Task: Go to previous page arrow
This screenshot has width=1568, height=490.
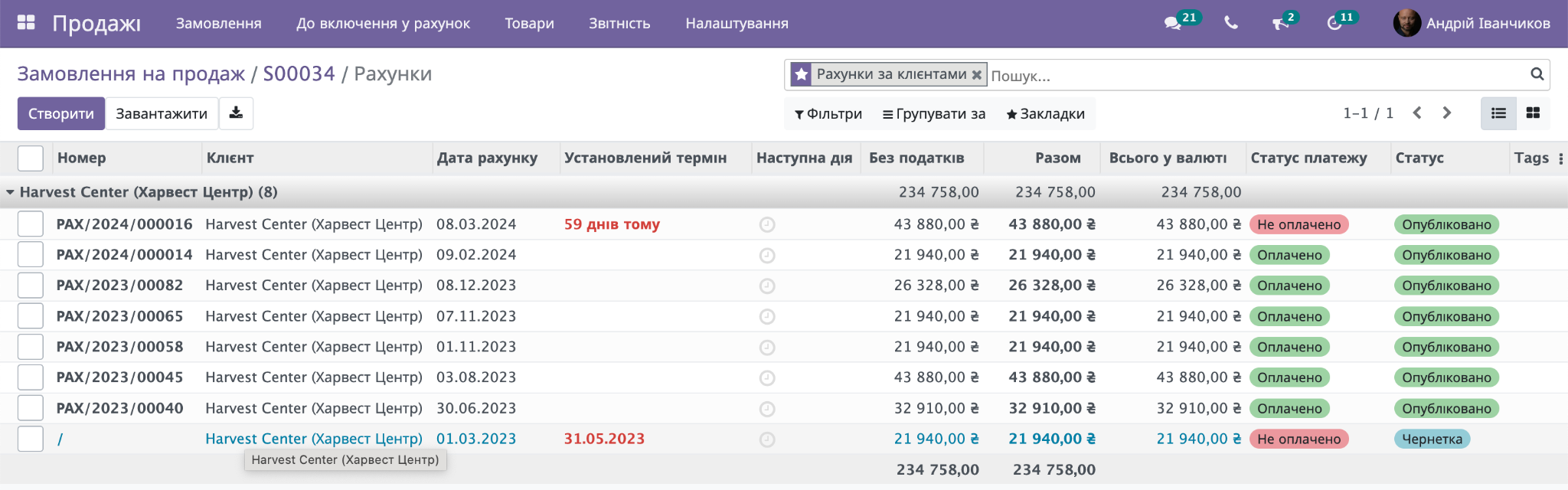Action: click(1417, 113)
